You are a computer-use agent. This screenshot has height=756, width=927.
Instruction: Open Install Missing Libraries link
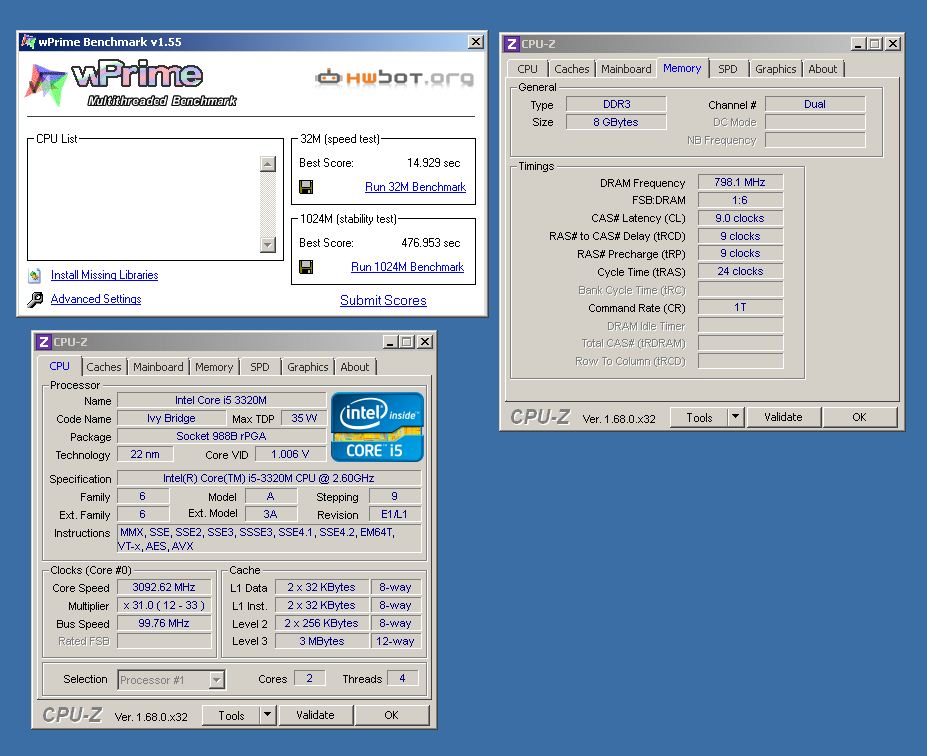click(x=105, y=275)
